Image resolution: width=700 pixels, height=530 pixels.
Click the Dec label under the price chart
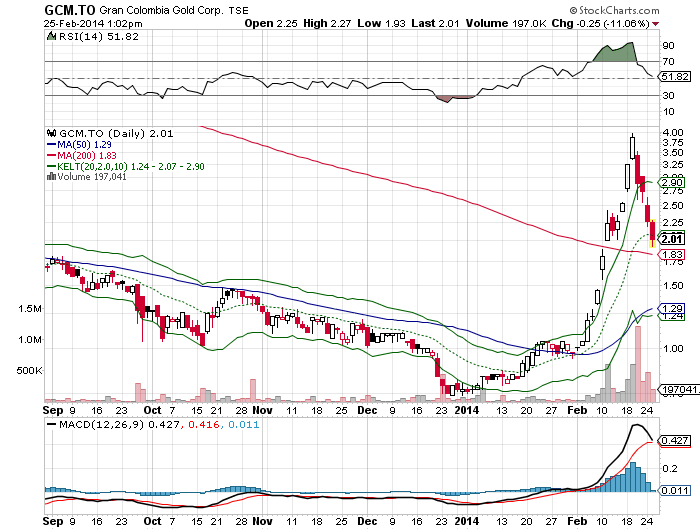pos(367,410)
